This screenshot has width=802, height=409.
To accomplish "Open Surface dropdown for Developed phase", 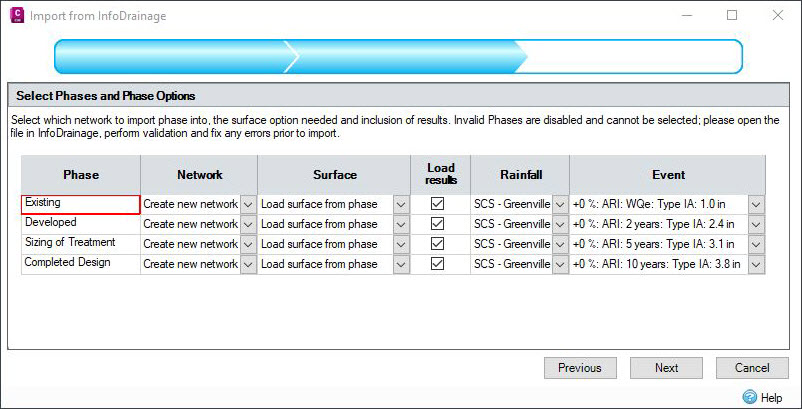I will click(401, 224).
